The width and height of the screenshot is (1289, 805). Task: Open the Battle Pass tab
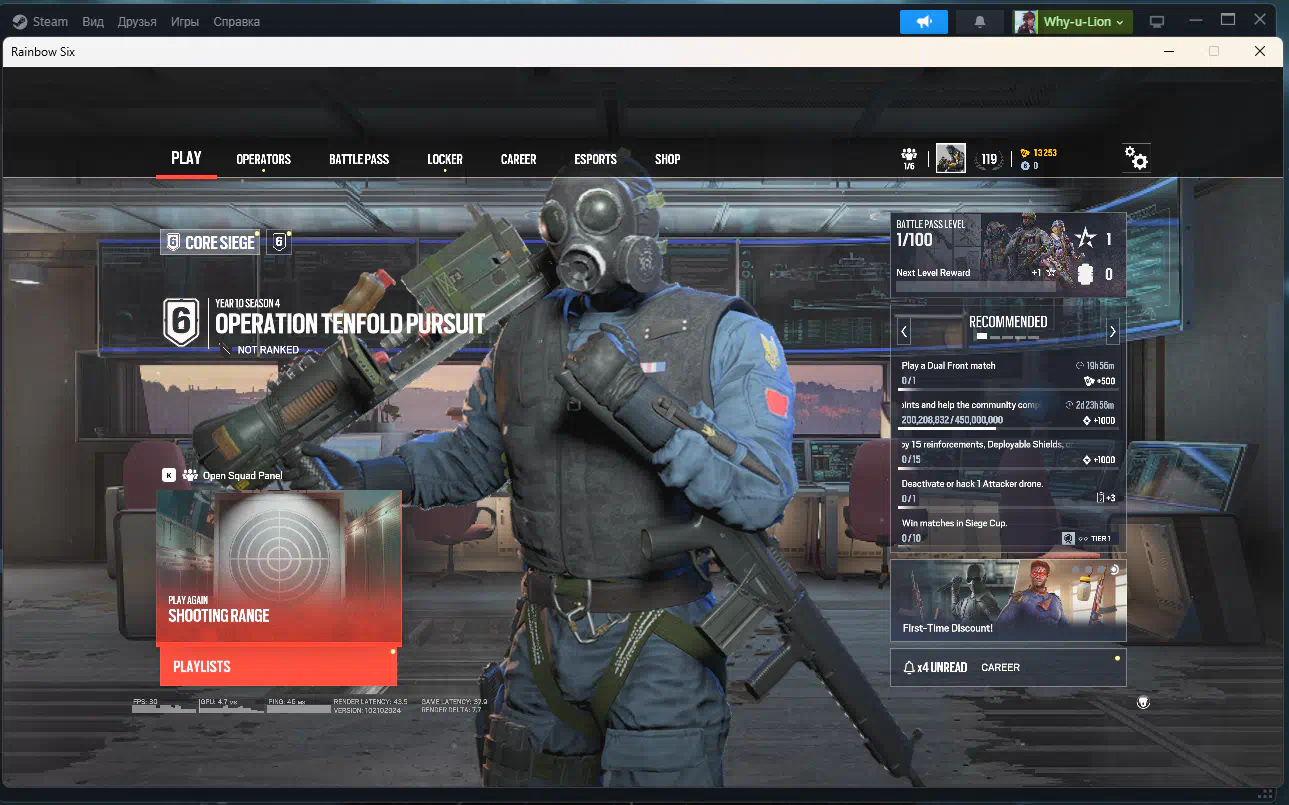click(359, 159)
